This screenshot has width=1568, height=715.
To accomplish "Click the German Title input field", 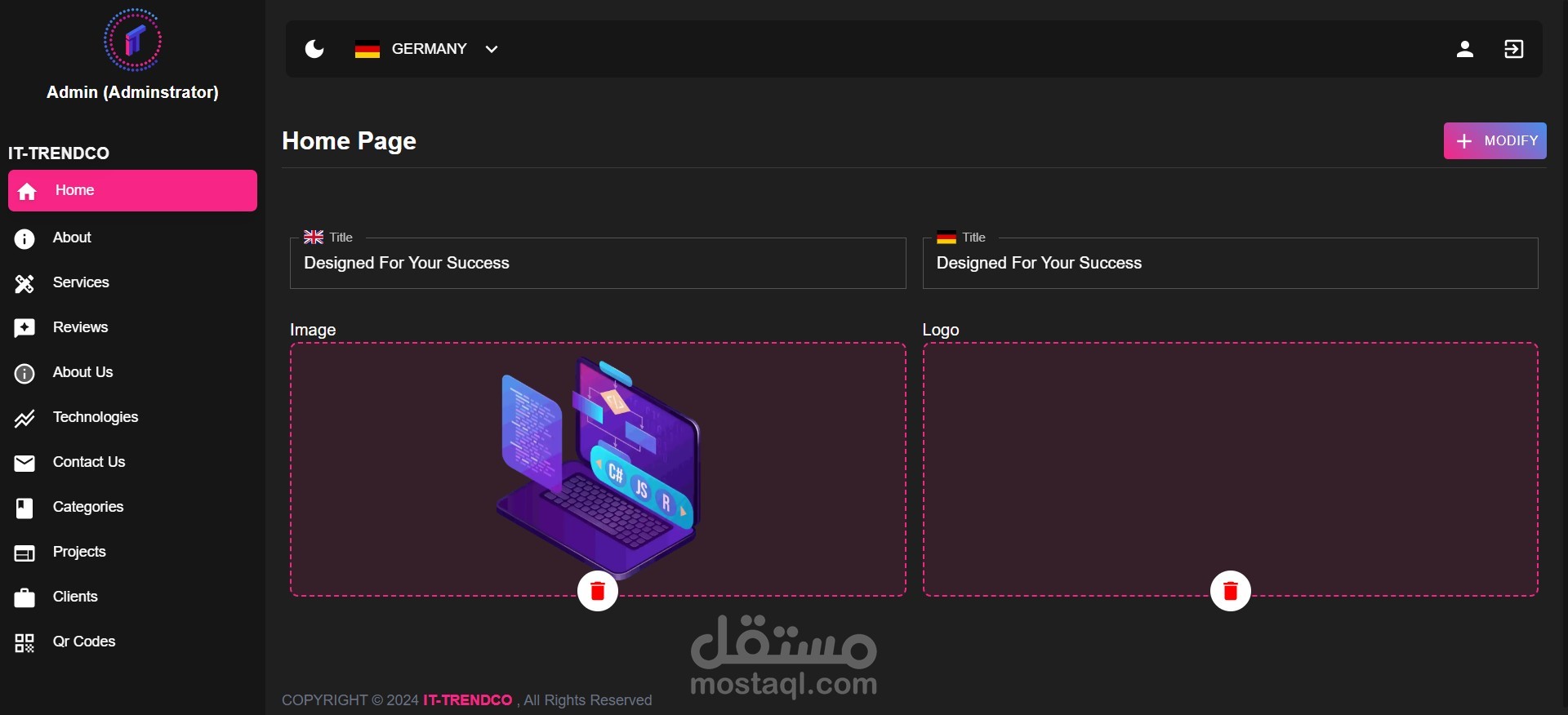I will [x=1231, y=263].
